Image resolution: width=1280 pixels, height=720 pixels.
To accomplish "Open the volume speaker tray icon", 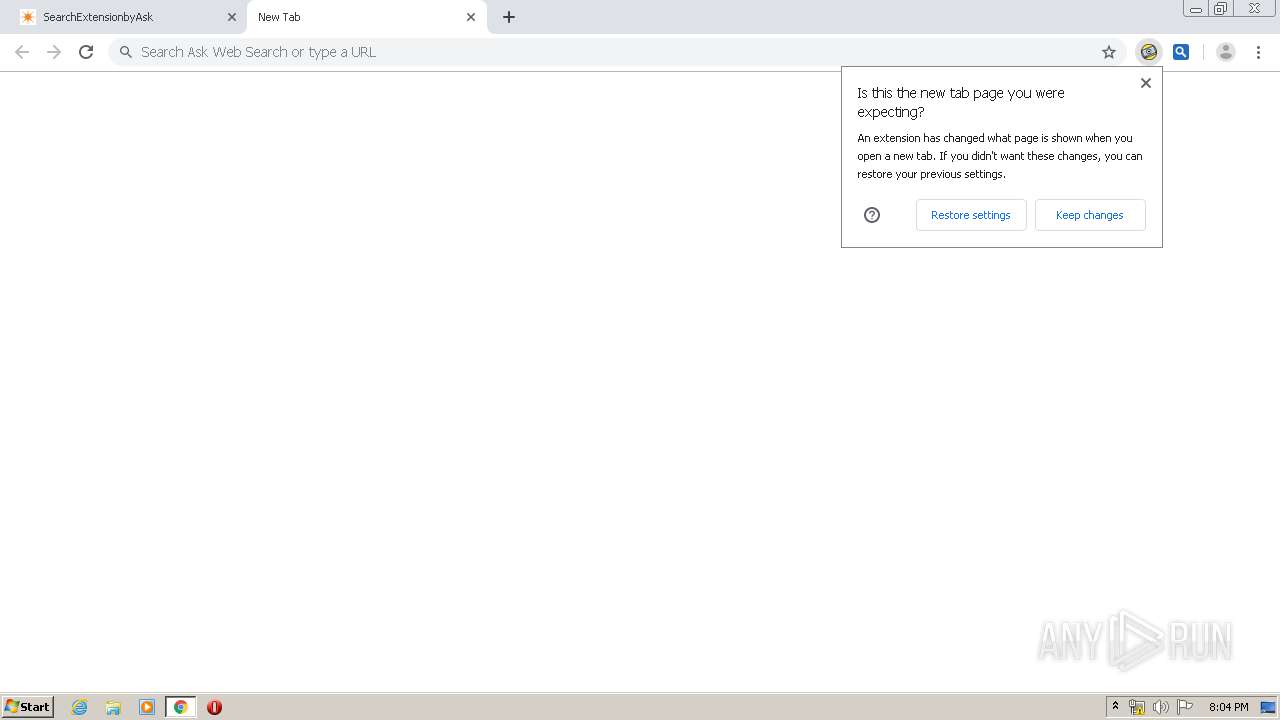I will click(1161, 707).
